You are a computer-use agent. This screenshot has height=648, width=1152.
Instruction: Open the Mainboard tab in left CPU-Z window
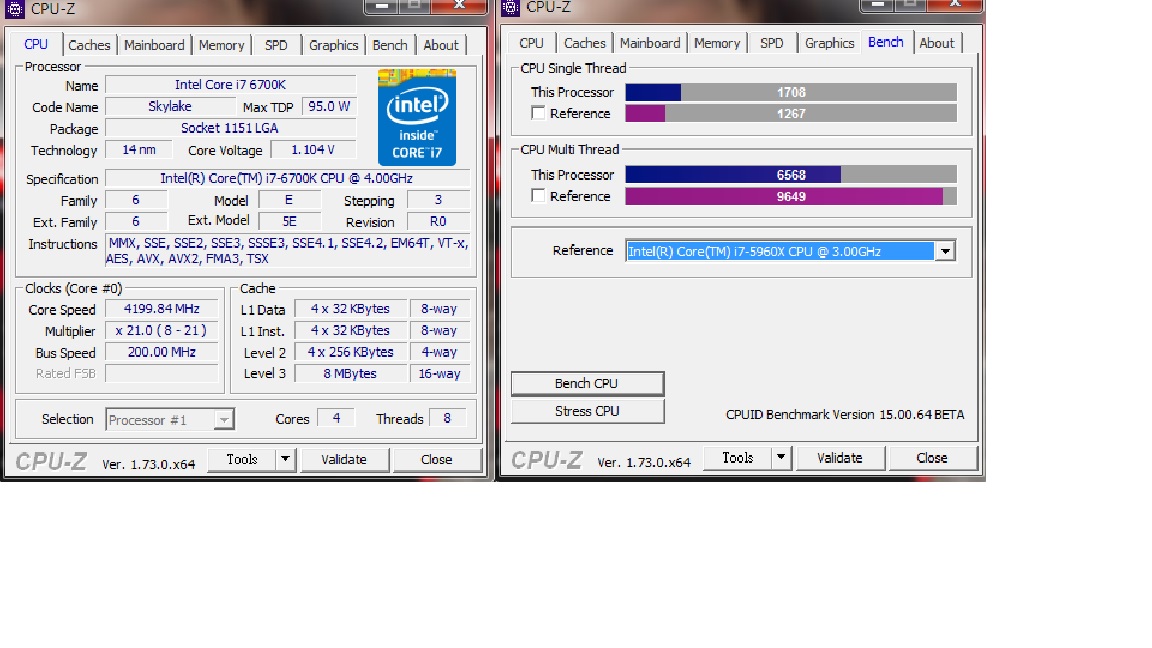click(x=154, y=45)
